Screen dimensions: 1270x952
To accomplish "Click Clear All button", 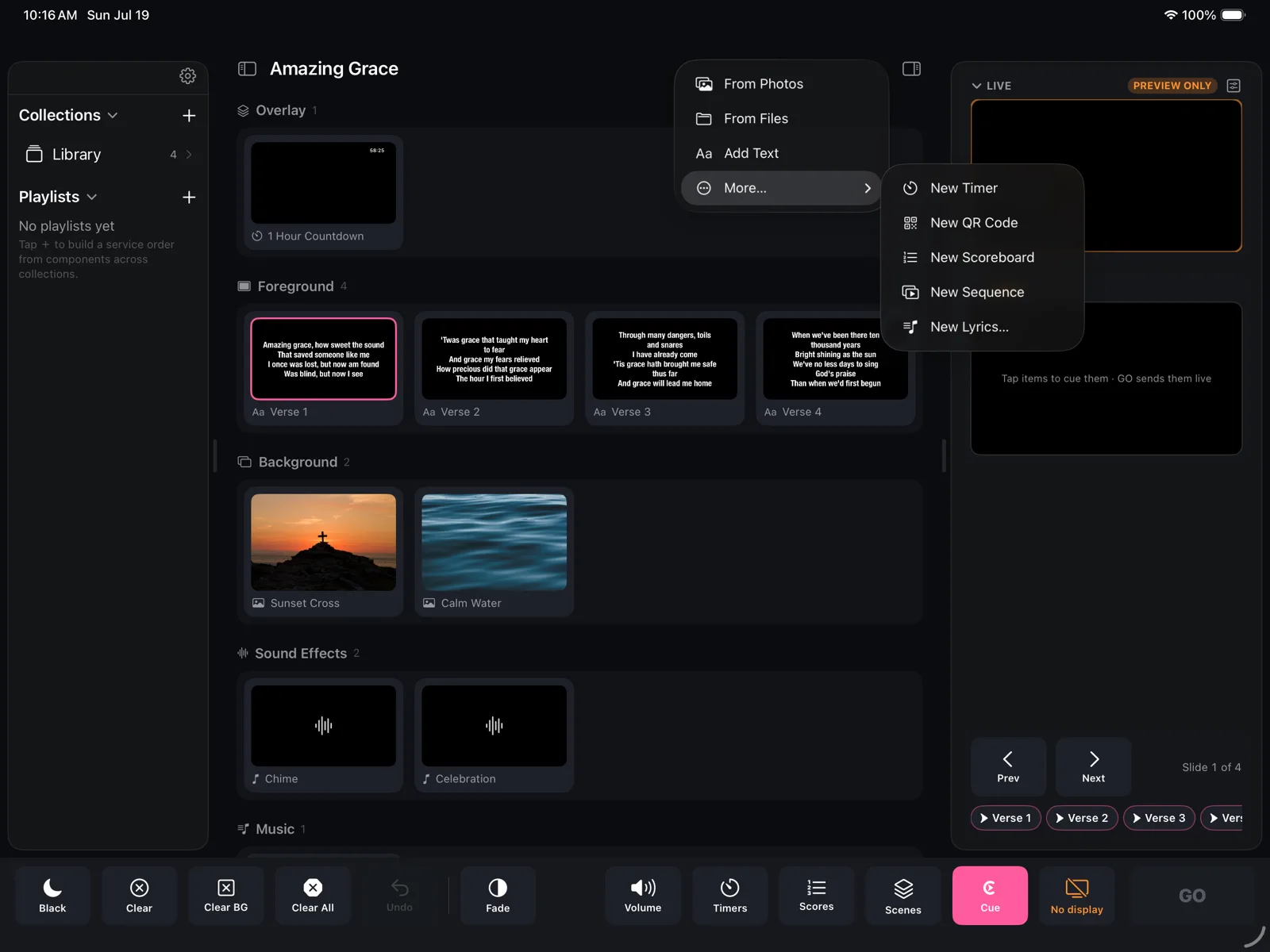I will (313, 896).
